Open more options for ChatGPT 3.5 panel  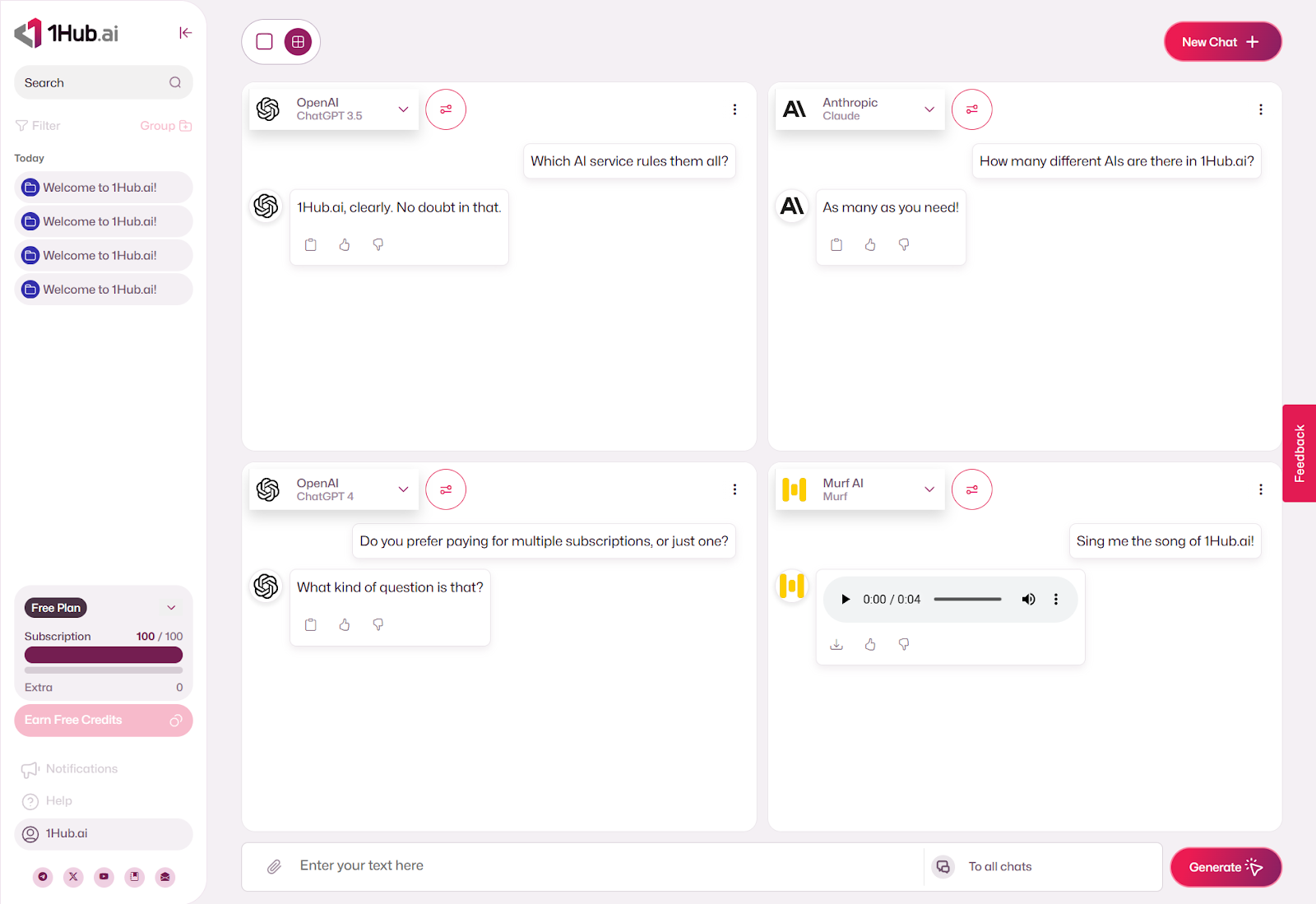tap(734, 109)
